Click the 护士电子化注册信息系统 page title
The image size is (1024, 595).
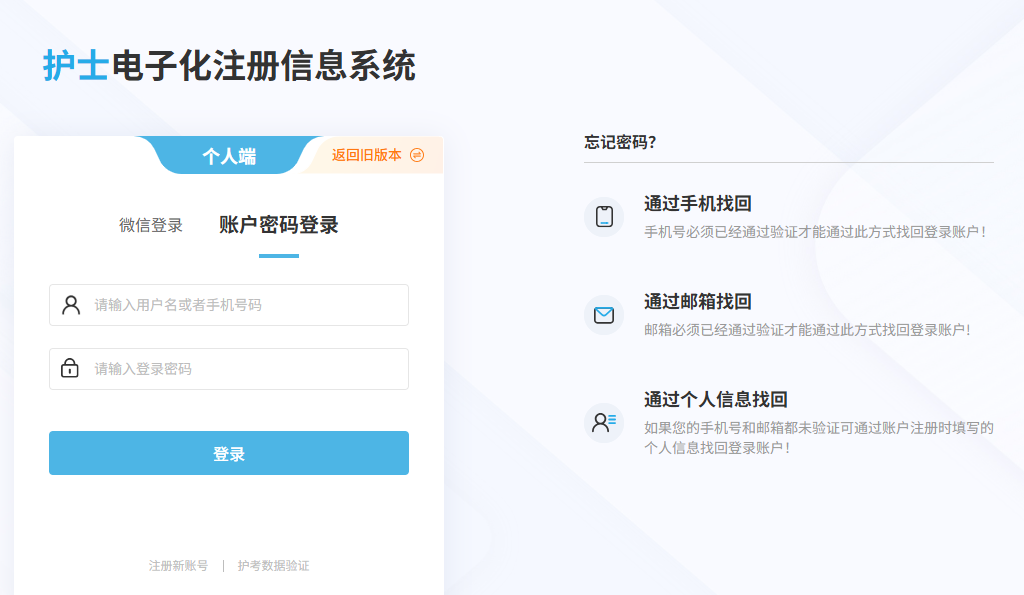(x=229, y=66)
